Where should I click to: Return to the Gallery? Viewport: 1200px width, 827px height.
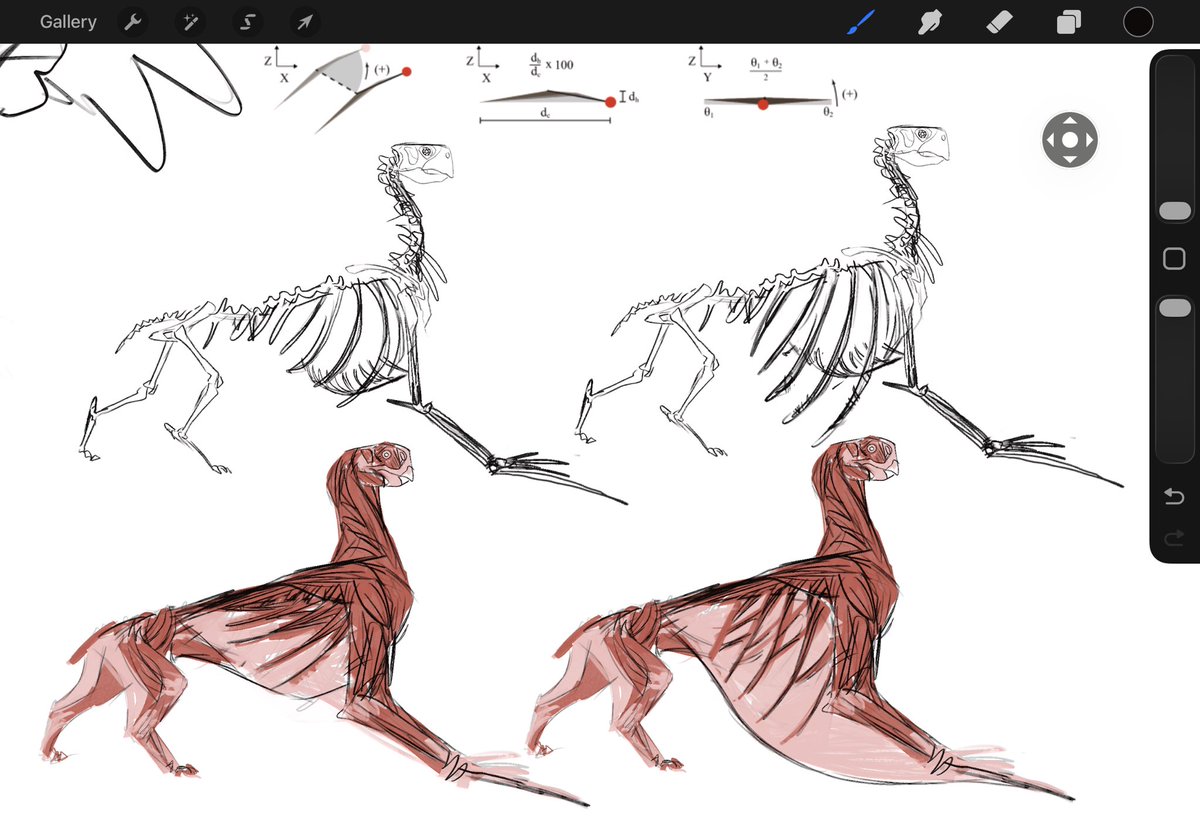[68, 21]
